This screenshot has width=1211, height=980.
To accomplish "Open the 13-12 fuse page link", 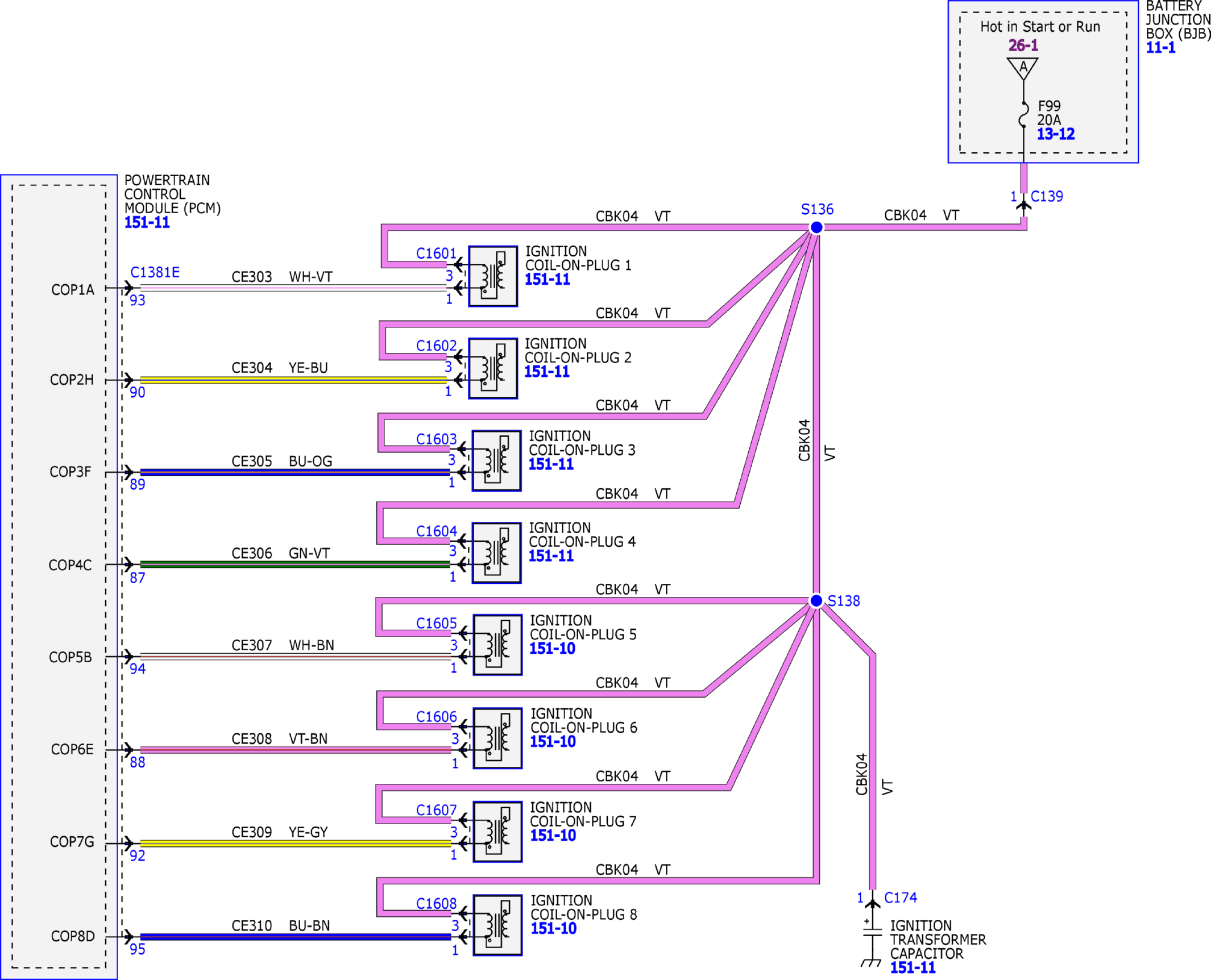I will (1056, 134).
